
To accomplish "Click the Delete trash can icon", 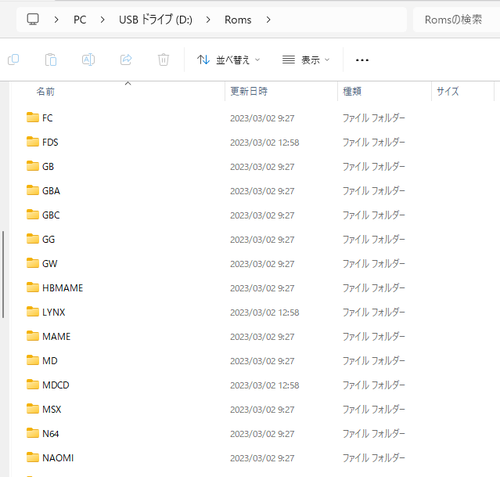I will point(163,60).
